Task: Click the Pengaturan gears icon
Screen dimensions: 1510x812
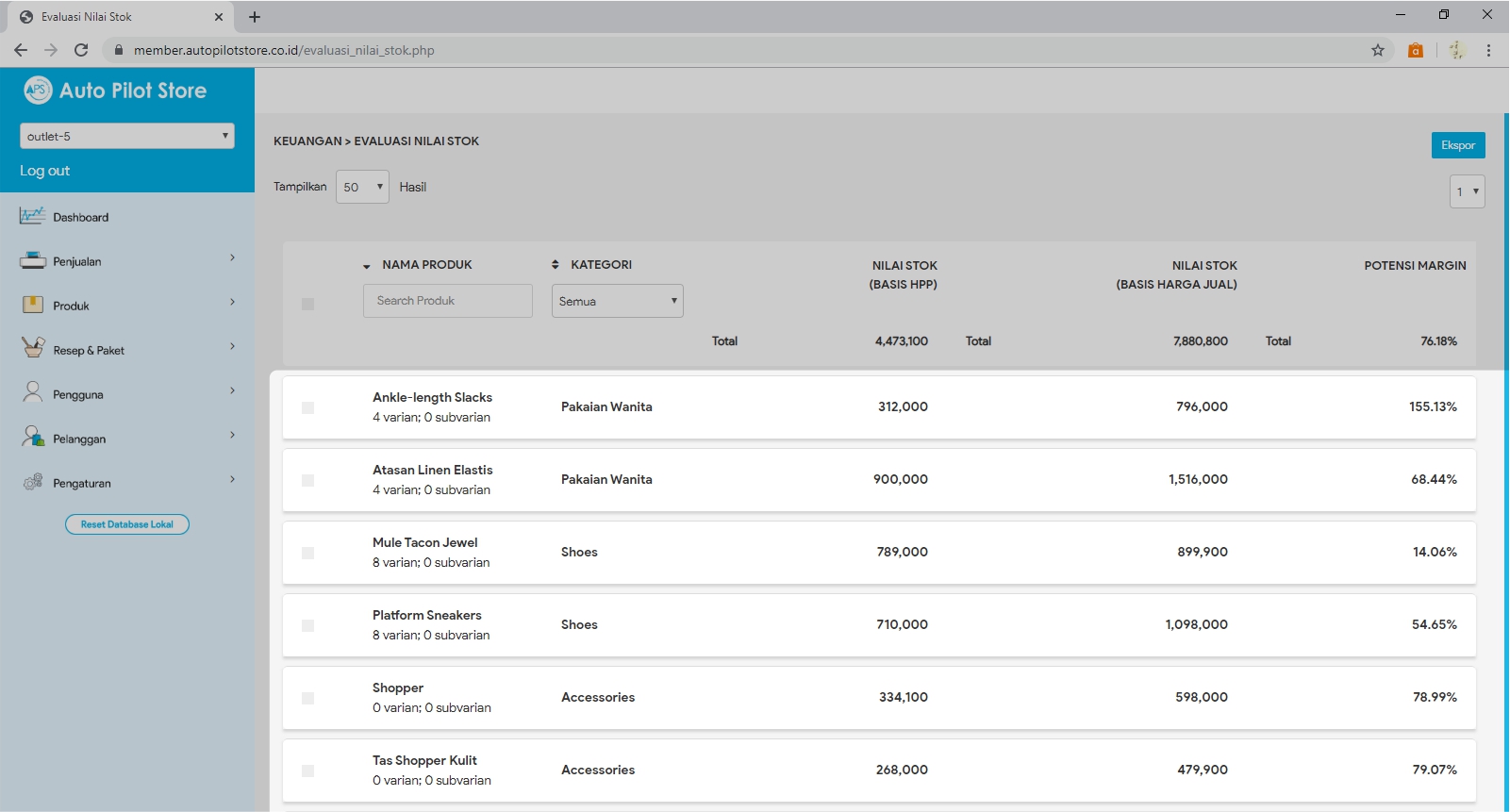Action: pyautogui.click(x=32, y=482)
